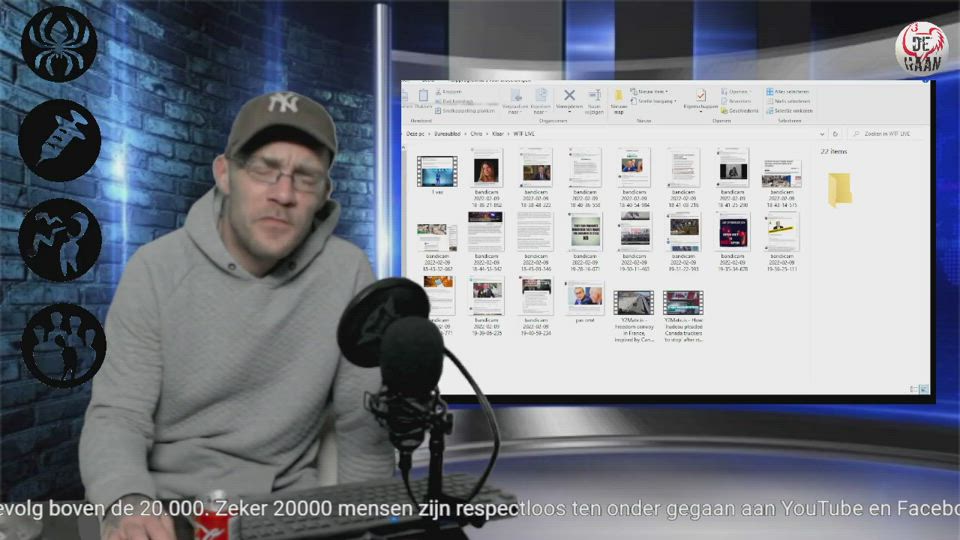Screen dimensions: 960x540
Task: Click Selectie omkeren in the ribbon
Action: (x=791, y=111)
